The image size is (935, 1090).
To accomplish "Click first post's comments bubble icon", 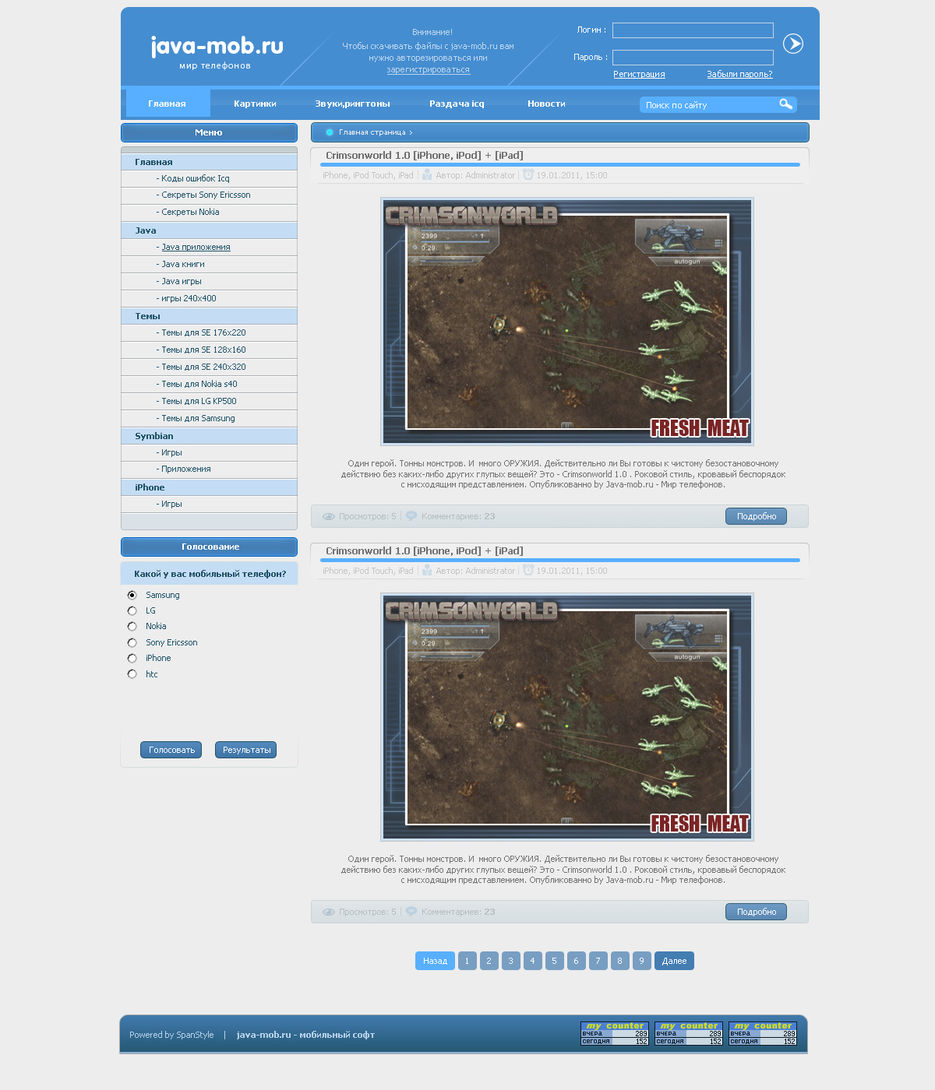I will pyautogui.click(x=412, y=516).
